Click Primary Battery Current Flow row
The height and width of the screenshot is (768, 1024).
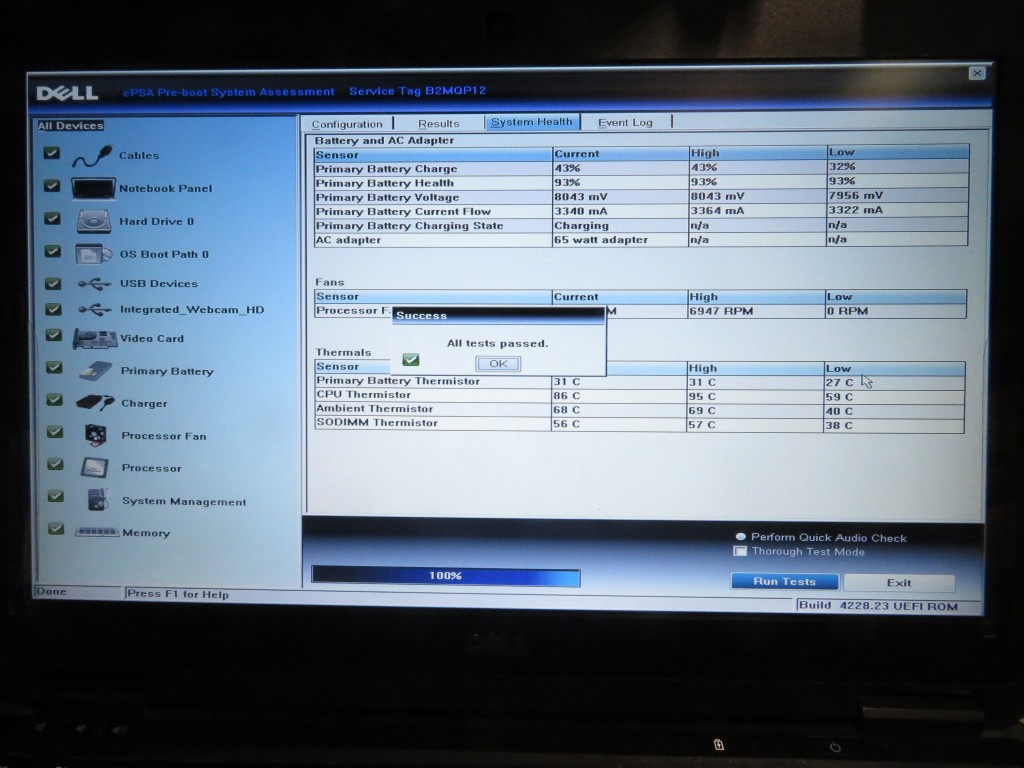[x=641, y=211]
